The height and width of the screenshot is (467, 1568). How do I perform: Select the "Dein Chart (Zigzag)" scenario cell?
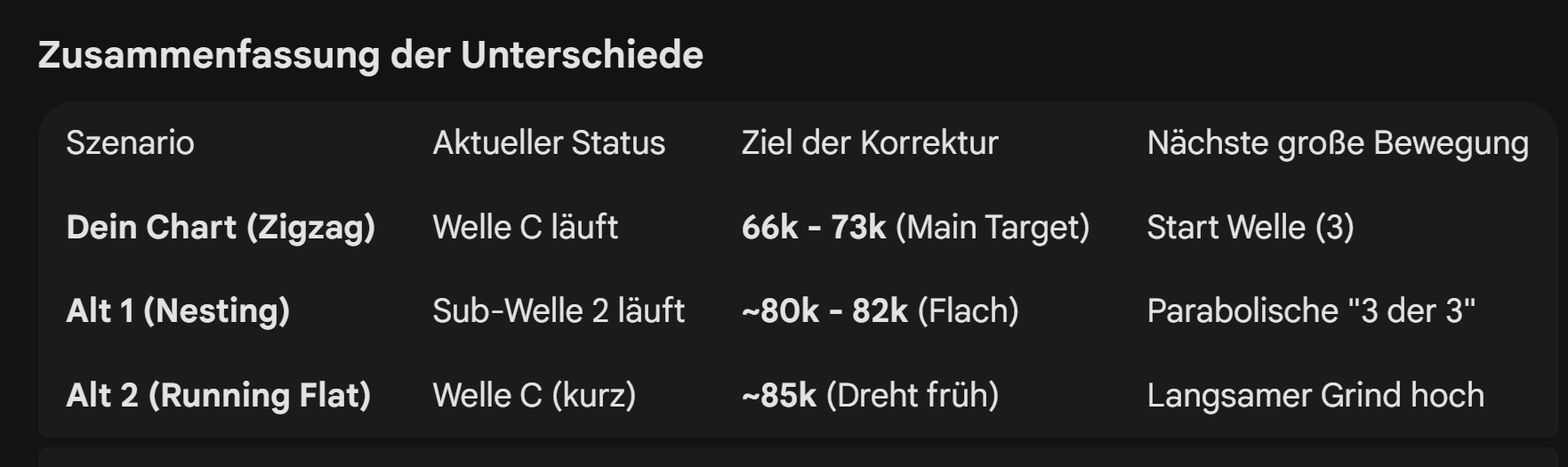coord(221,228)
